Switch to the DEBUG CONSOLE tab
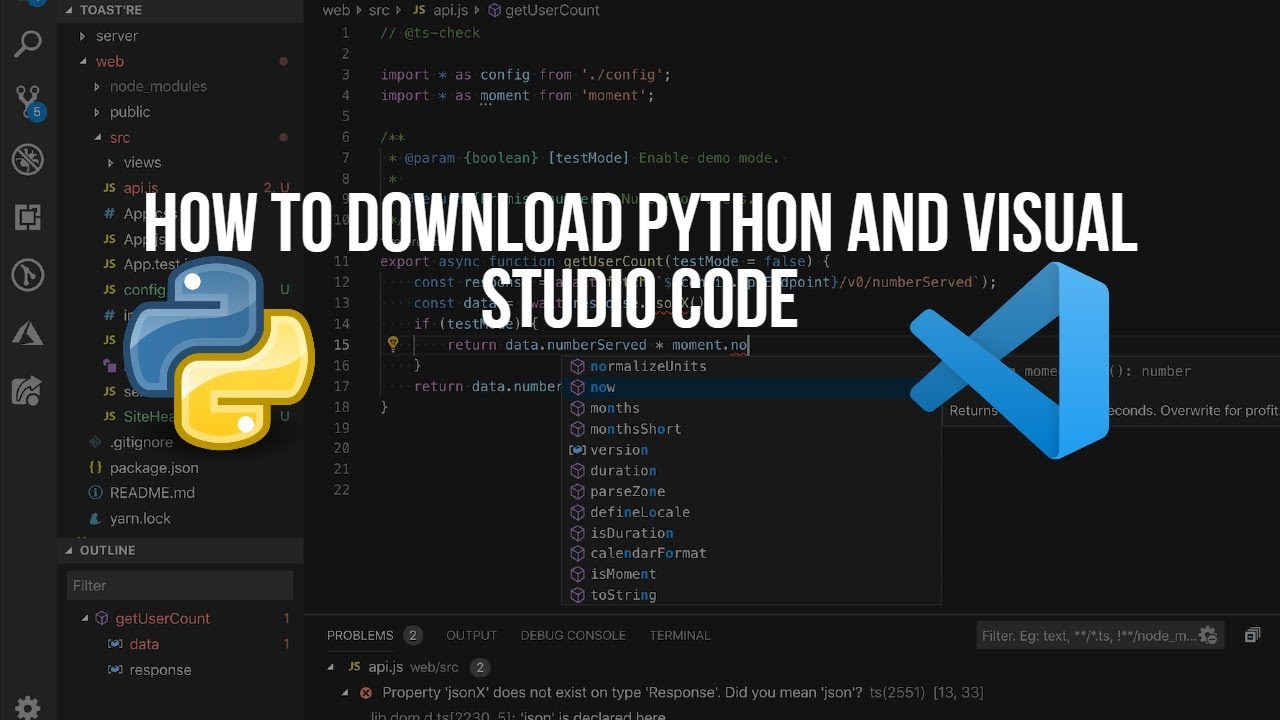The height and width of the screenshot is (720, 1280). 573,635
